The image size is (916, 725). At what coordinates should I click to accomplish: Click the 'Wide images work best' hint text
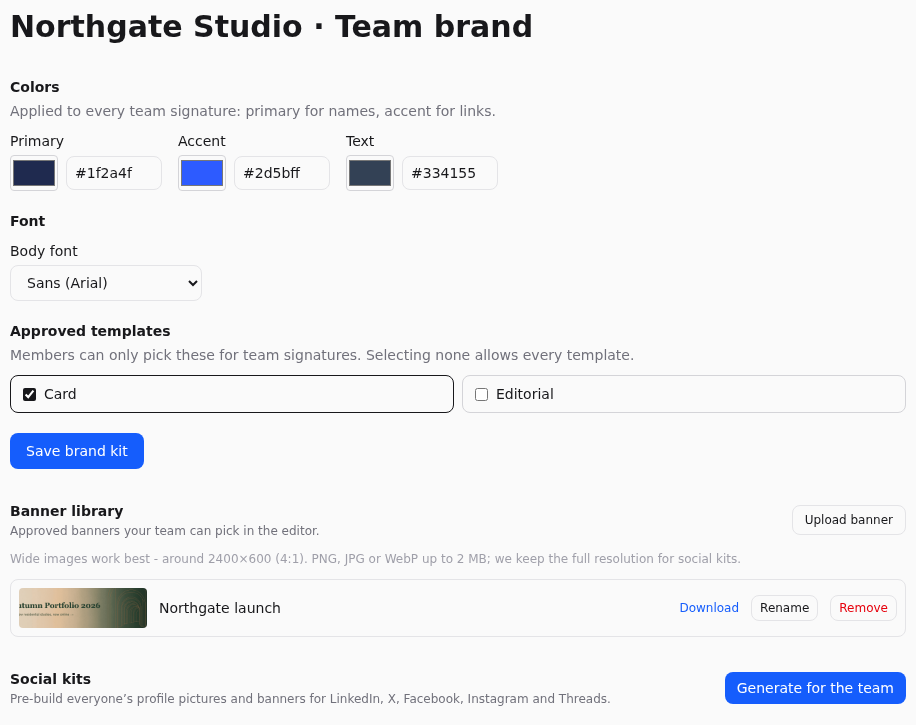375,559
